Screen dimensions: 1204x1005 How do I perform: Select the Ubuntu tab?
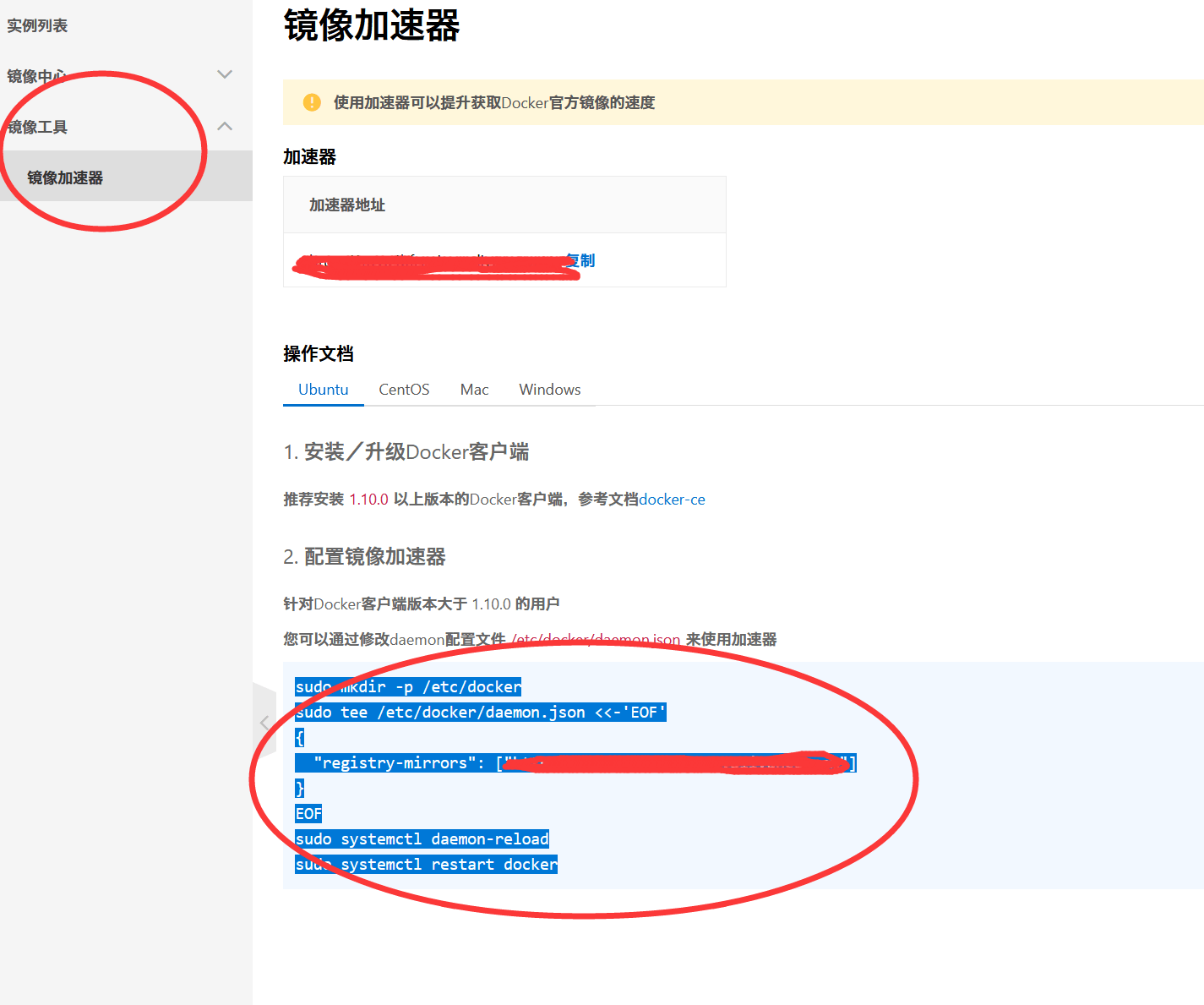click(323, 389)
